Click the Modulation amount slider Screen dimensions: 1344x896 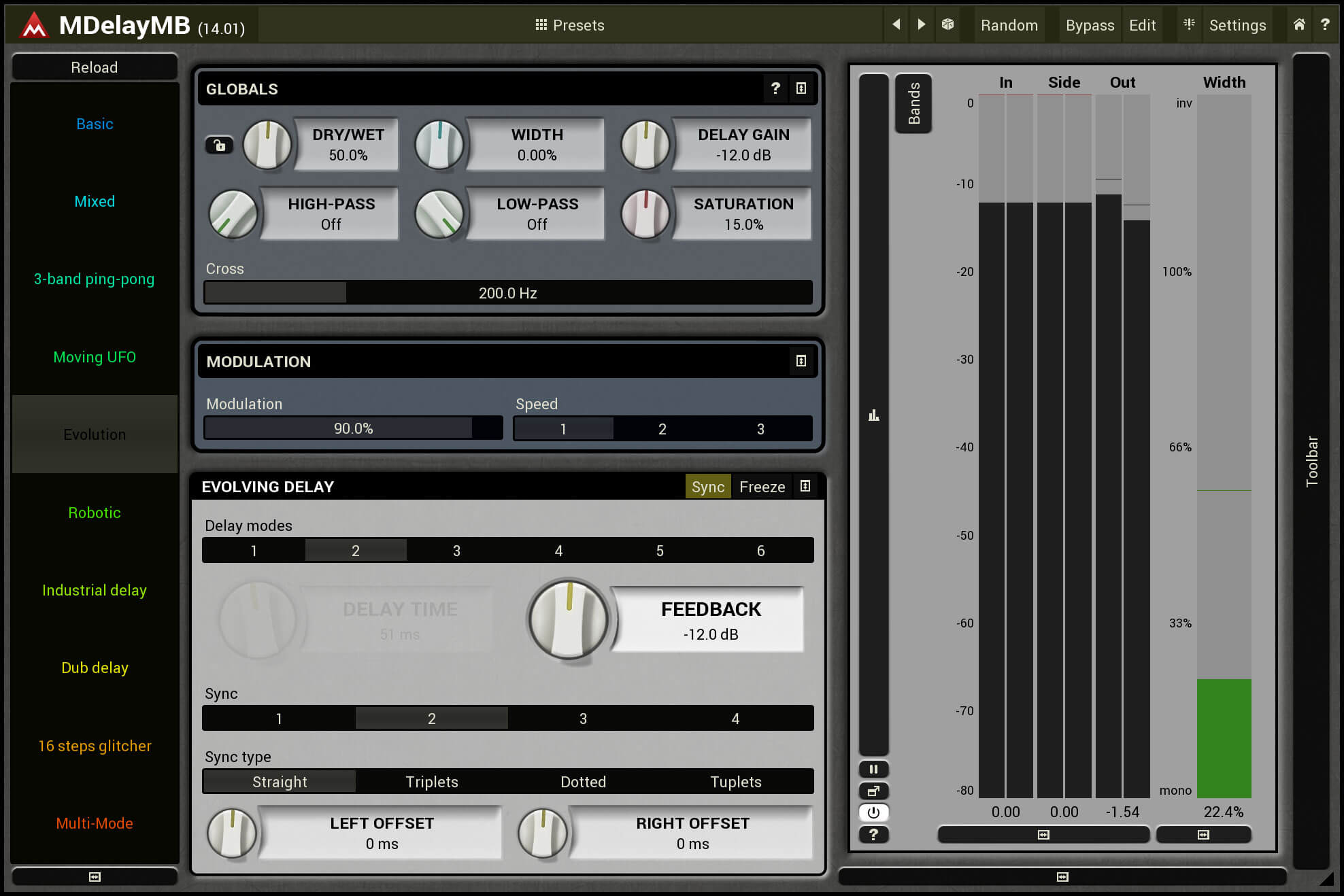353,428
